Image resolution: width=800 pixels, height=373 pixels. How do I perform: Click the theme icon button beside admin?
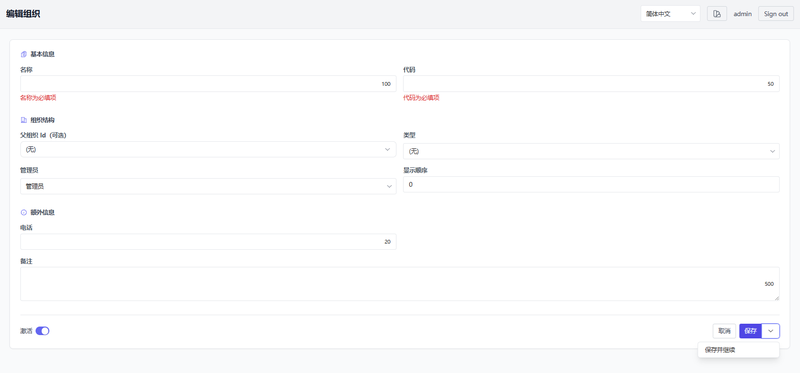point(717,14)
